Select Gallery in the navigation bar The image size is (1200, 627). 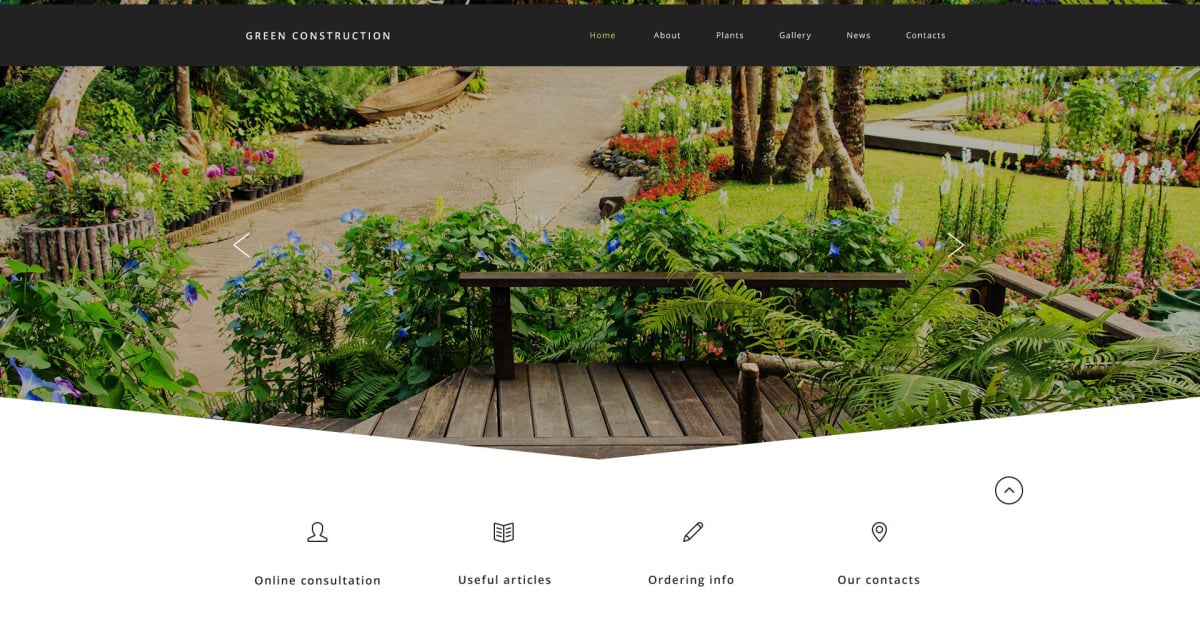click(x=795, y=35)
